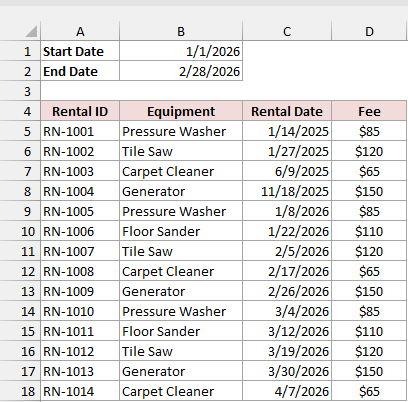
Task: Click Tile Saw in row 6
Action: pyautogui.click(x=181, y=151)
